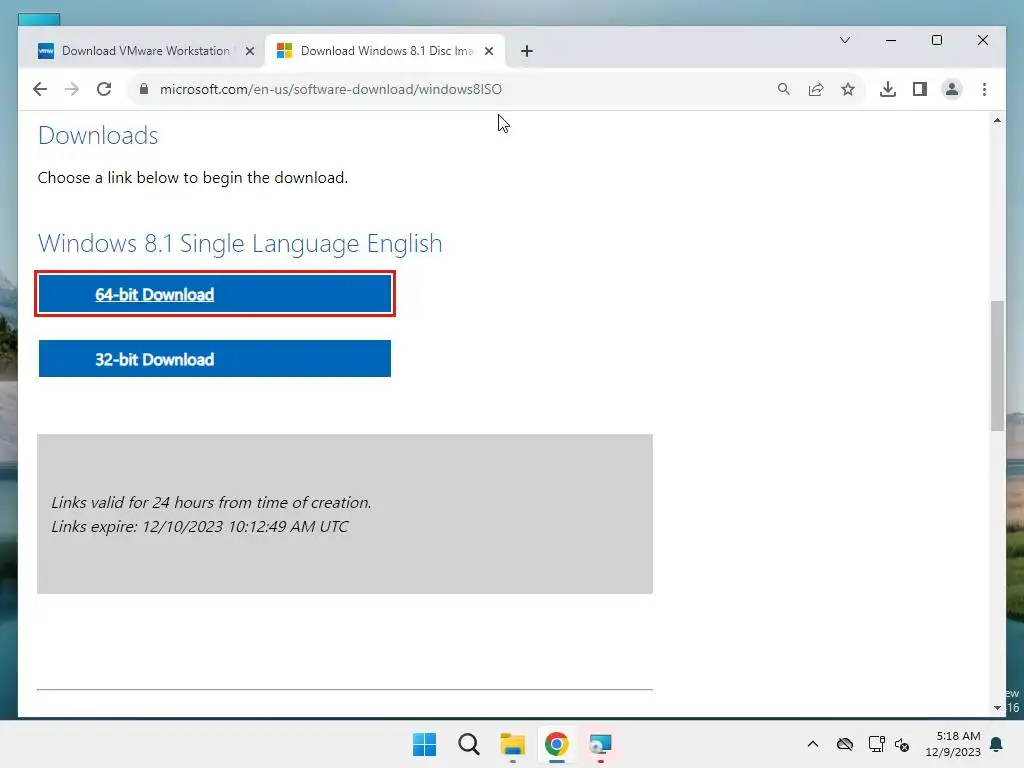Click the muted volume tray icon

(x=903, y=744)
